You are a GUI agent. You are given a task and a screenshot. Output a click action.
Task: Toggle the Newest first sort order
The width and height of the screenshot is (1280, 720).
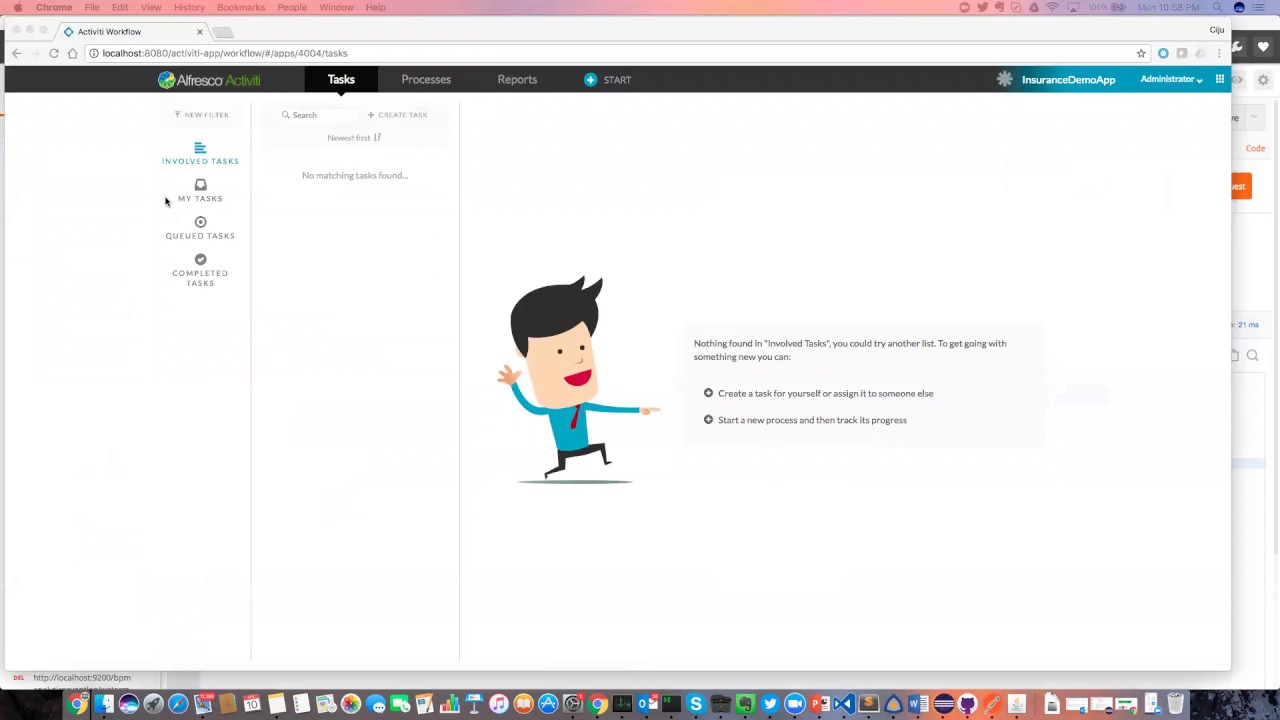354,138
